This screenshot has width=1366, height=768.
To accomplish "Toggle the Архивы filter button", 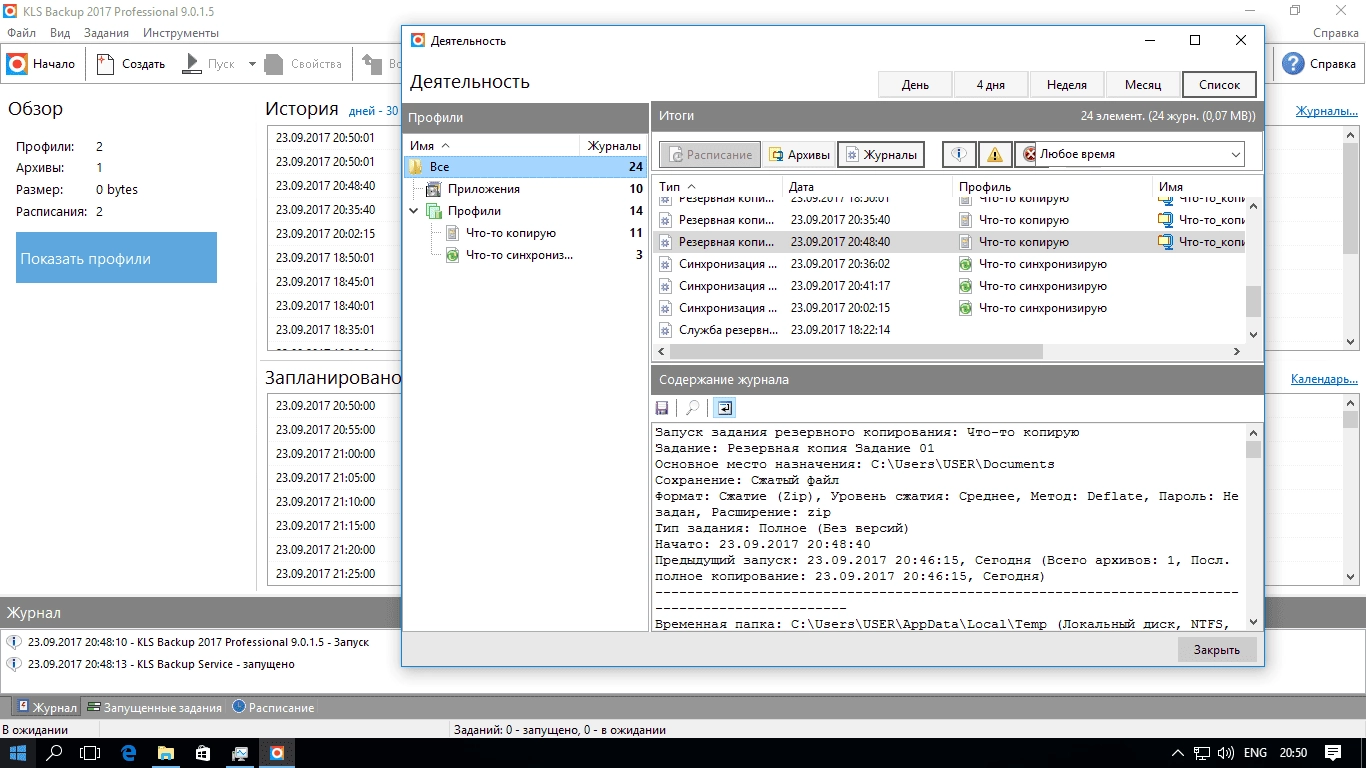I will 799,155.
